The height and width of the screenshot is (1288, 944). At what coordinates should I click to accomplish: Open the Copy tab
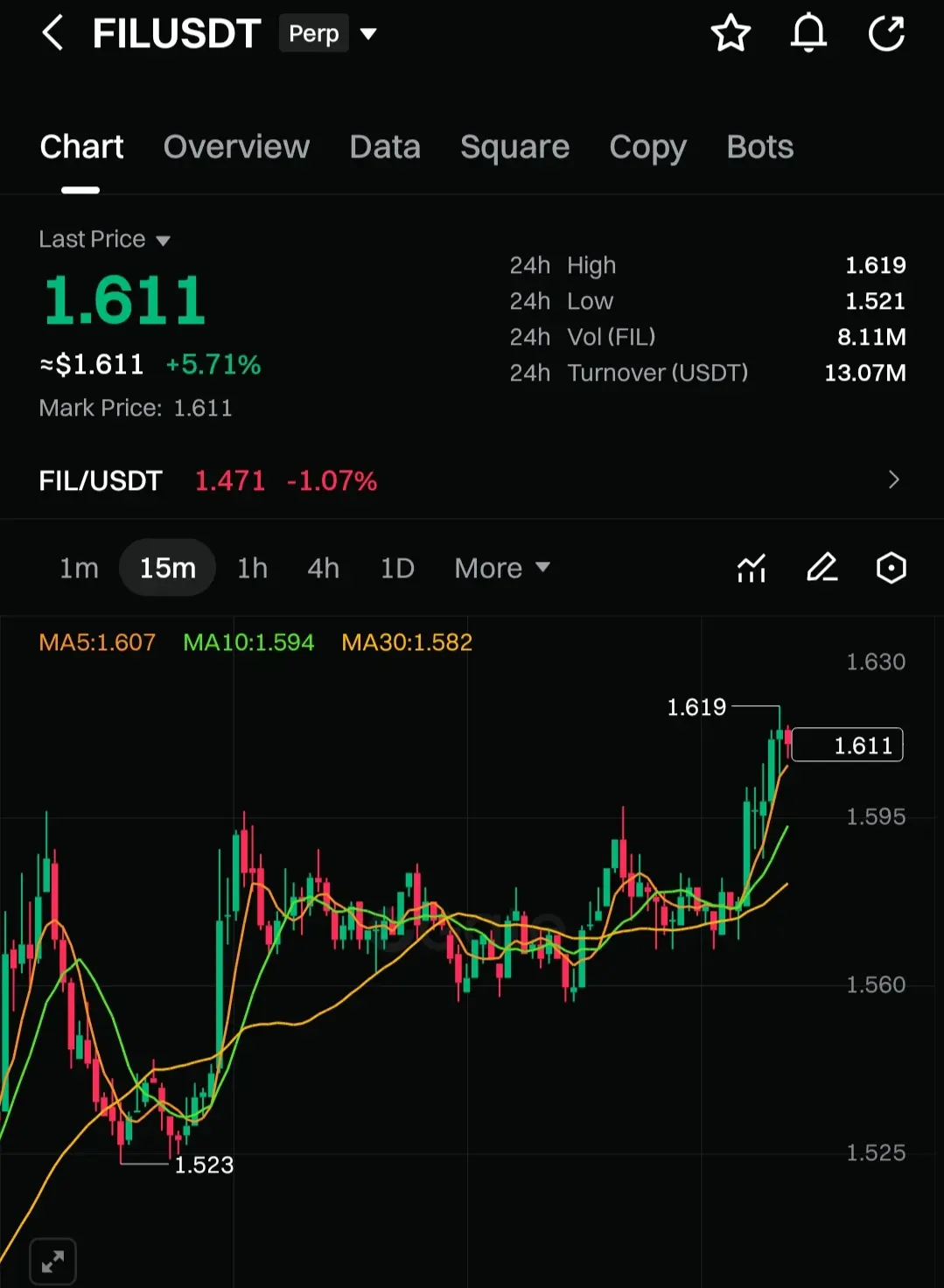click(647, 147)
